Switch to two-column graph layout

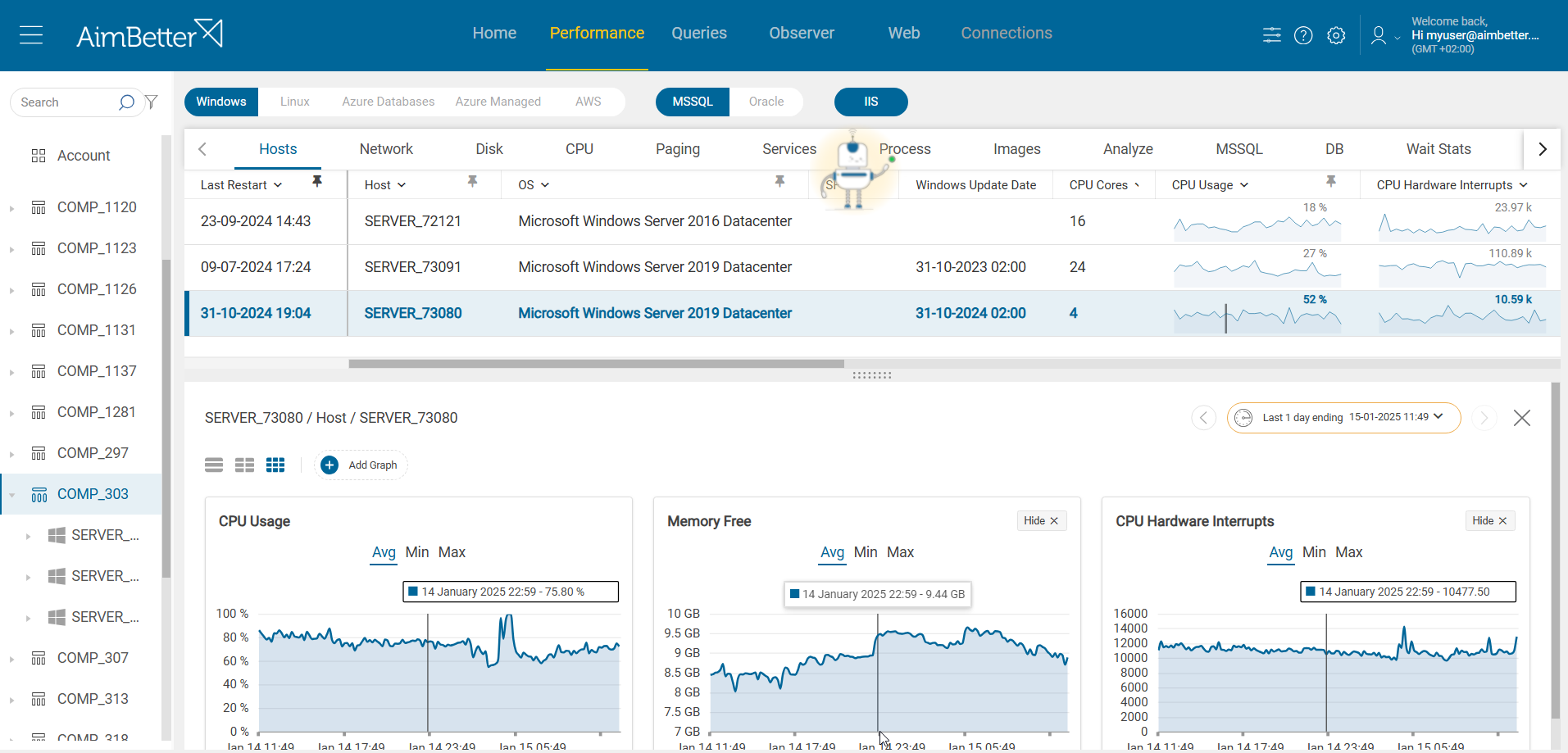click(x=244, y=465)
